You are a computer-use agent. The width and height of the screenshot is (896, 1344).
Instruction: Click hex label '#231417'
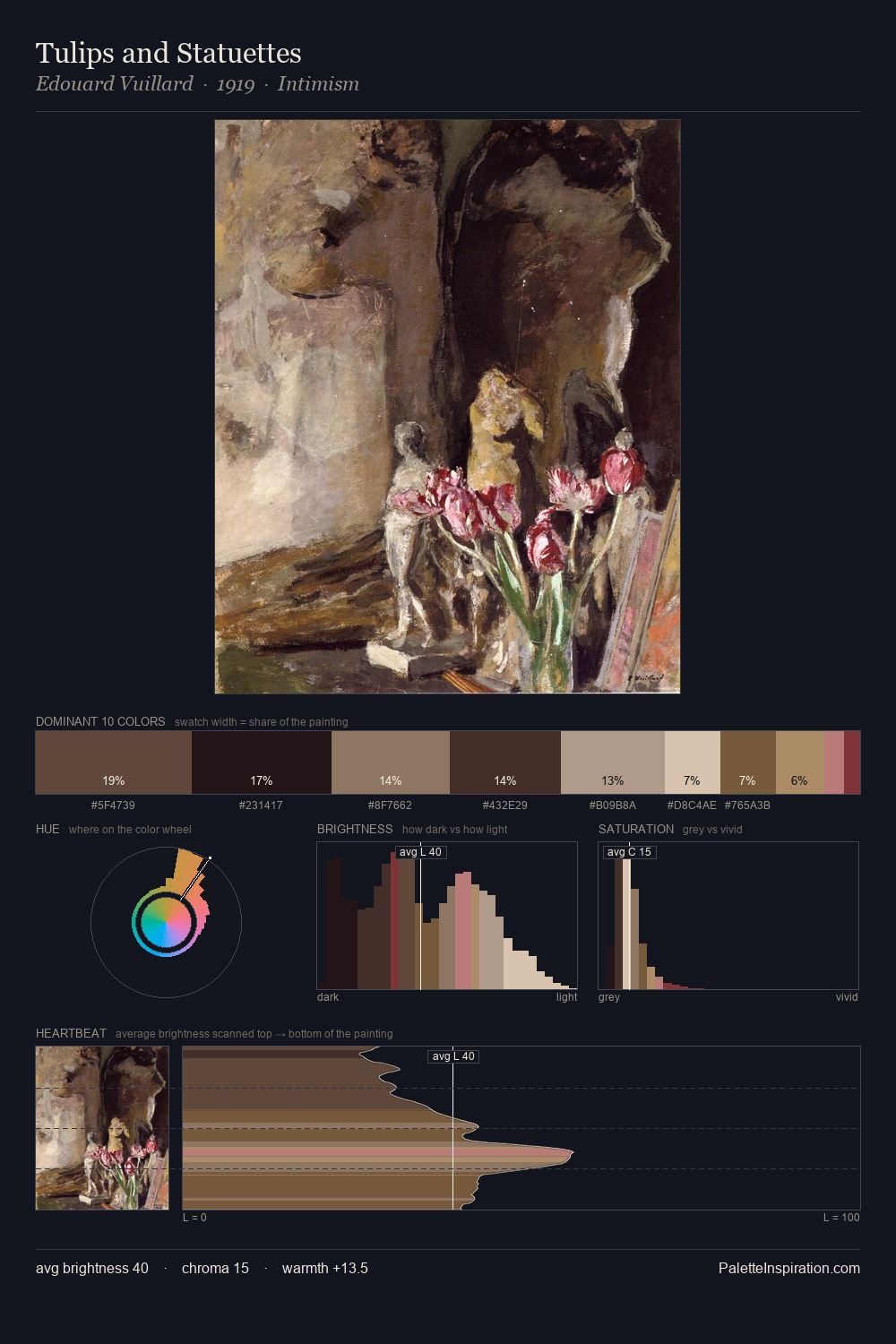pos(261,805)
